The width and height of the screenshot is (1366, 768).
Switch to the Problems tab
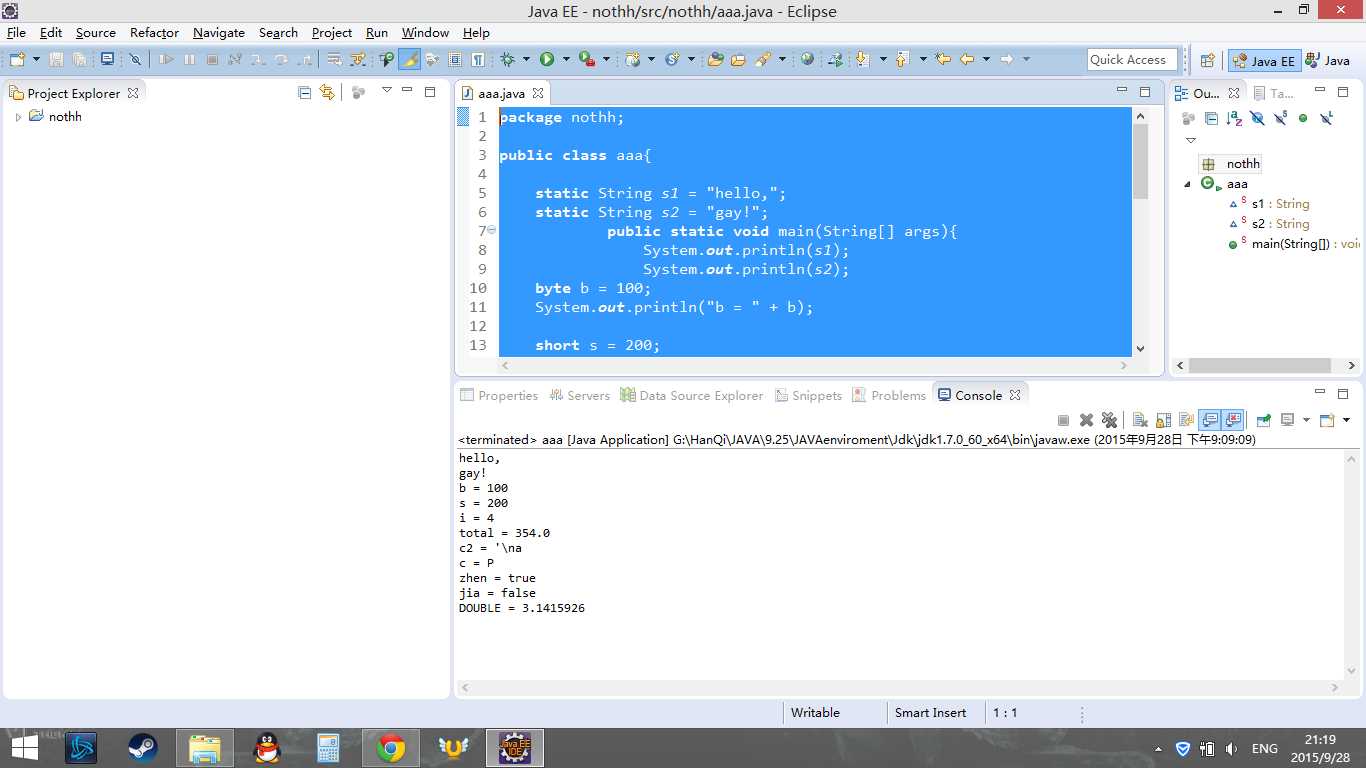890,395
